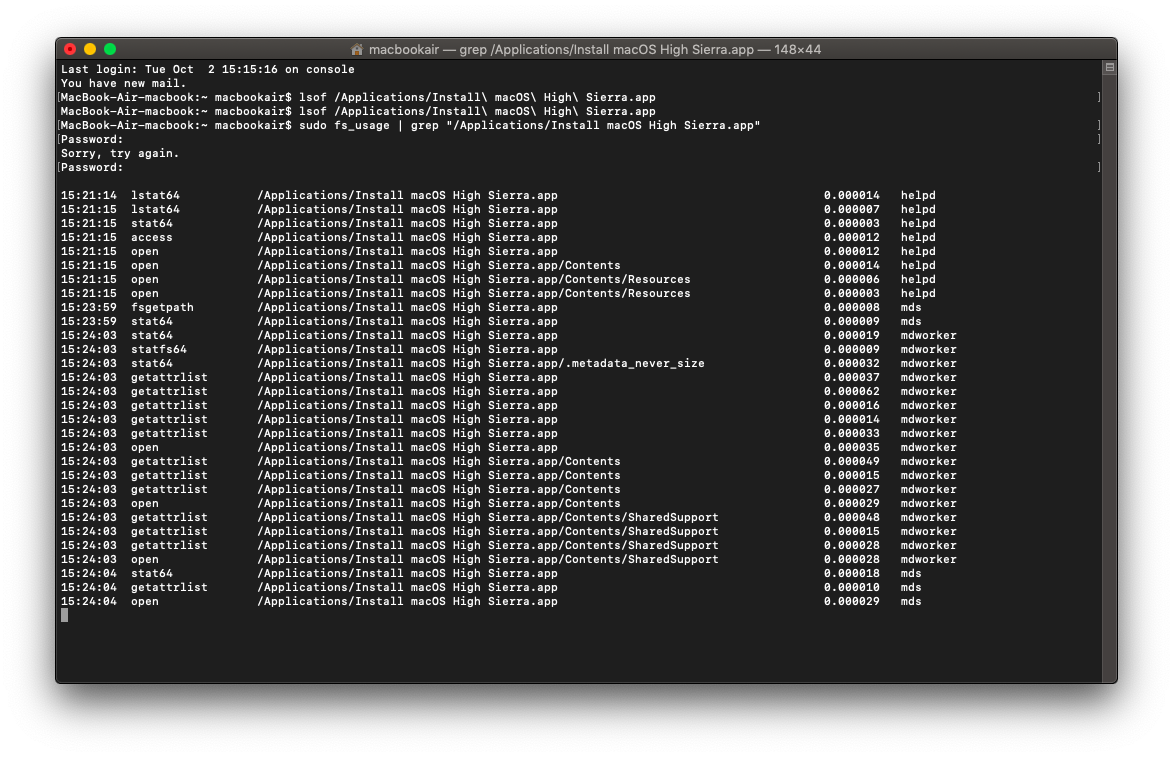Click the window title text mentioning grep
The height and width of the screenshot is (757, 1173).
595,49
